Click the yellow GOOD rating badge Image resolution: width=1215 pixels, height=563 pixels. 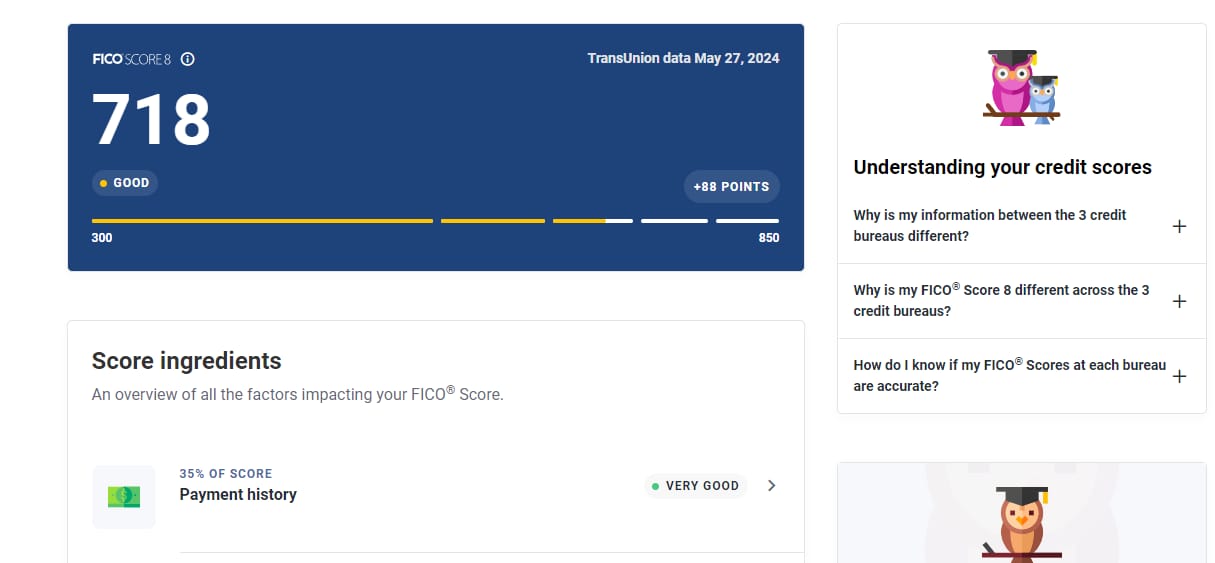tap(125, 183)
